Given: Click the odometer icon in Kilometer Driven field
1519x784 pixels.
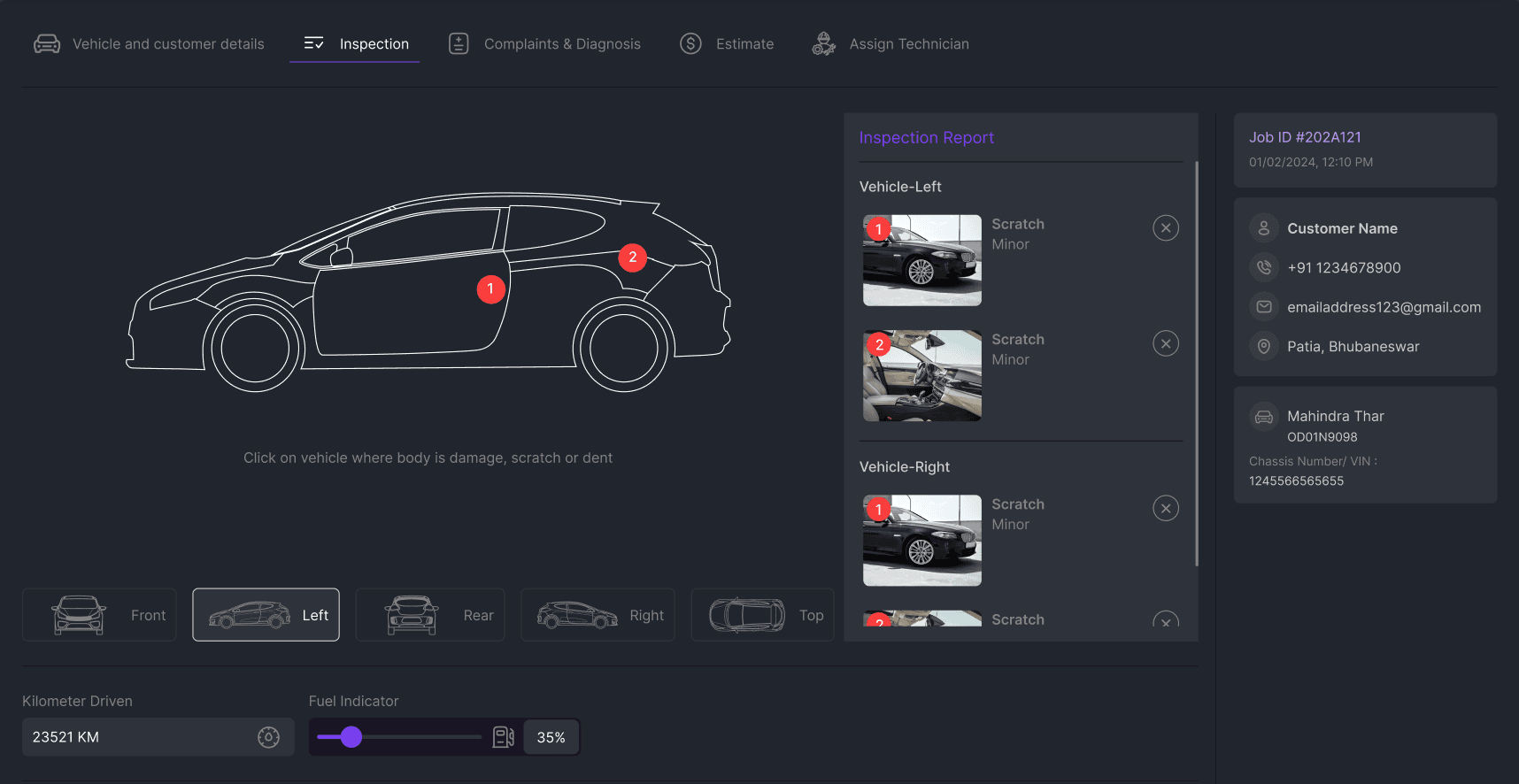Looking at the screenshot, I should (268, 737).
